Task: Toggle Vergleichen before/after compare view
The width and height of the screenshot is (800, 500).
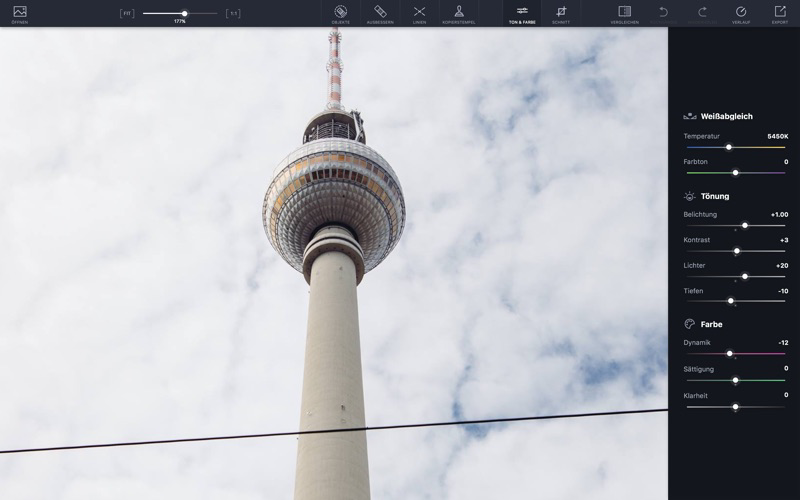Action: tap(624, 14)
